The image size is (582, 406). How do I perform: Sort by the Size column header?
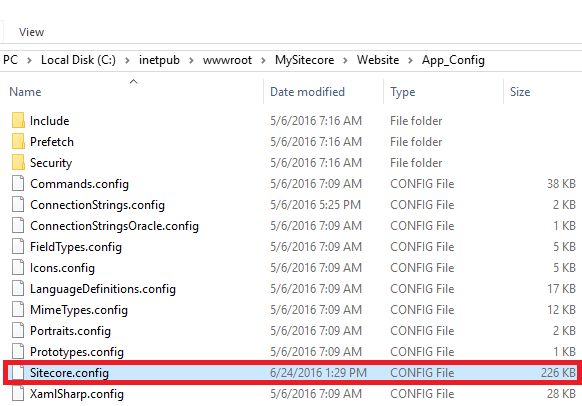[520, 92]
